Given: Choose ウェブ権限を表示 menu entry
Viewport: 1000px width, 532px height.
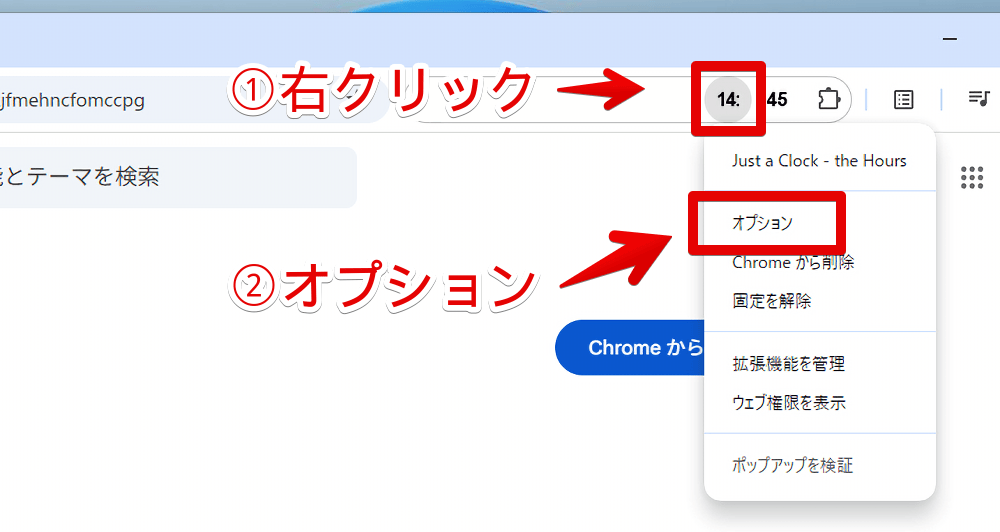Looking at the screenshot, I should (x=789, y=403).
